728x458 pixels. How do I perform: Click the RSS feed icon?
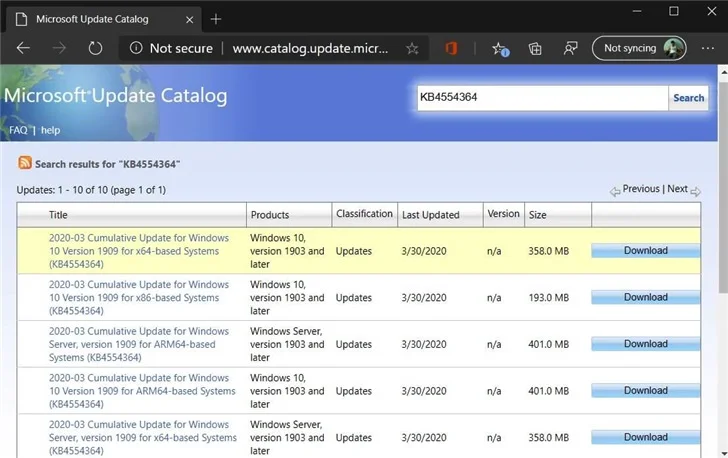click(24, 163)
